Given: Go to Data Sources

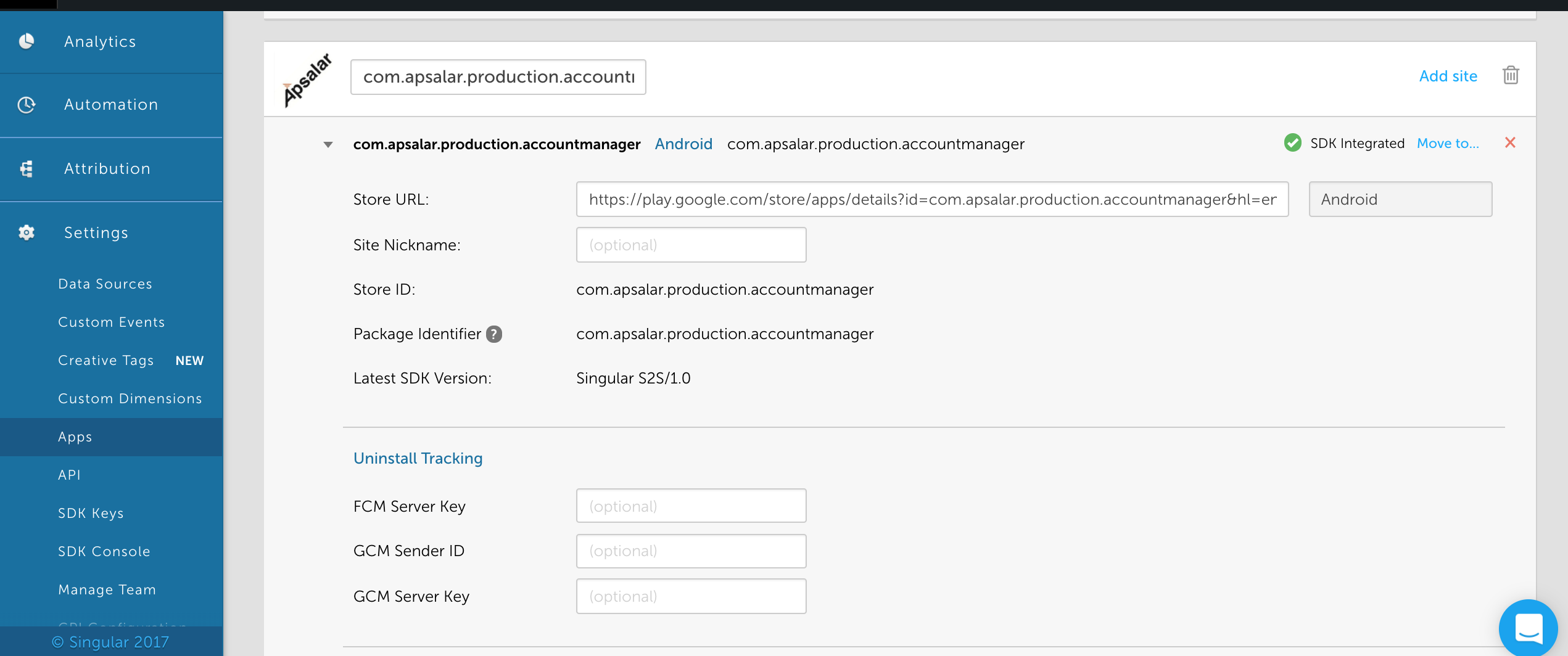Looking at the screenshot, I should (105, 284).
